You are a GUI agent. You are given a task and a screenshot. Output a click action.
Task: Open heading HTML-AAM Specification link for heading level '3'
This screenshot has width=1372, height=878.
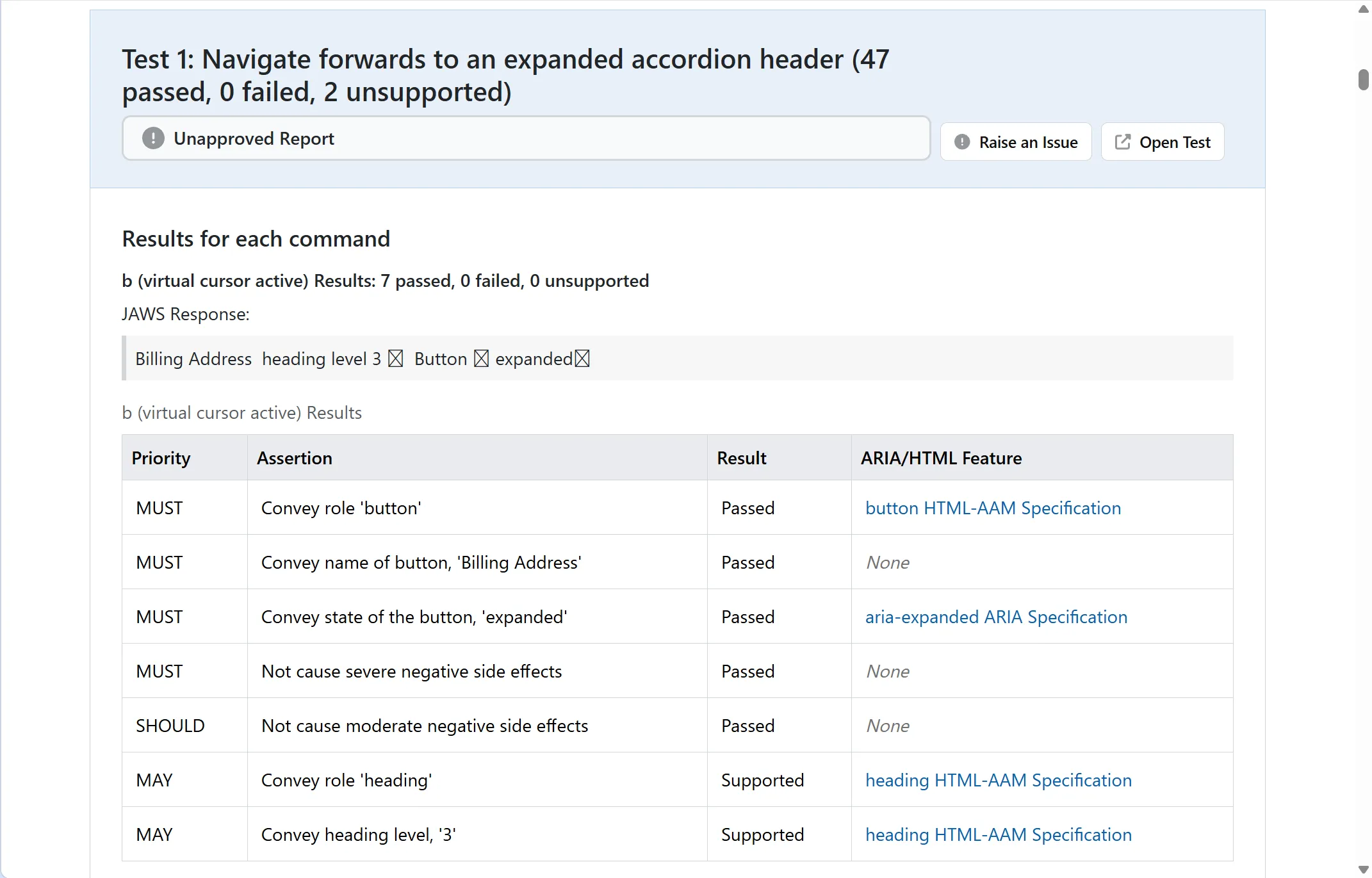coord(998,834)
